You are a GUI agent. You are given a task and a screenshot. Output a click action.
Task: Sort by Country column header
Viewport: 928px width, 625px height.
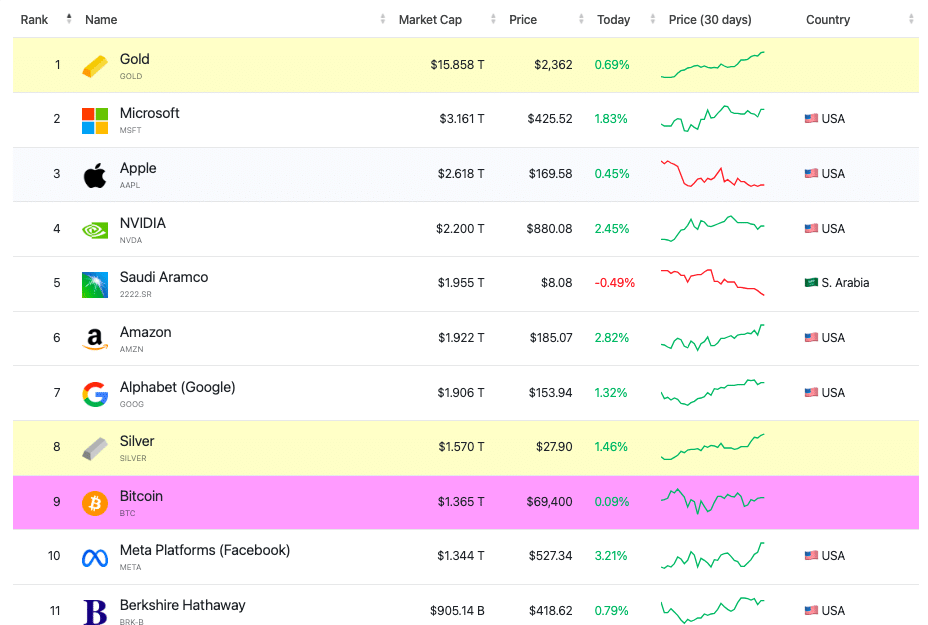[828, 20]
